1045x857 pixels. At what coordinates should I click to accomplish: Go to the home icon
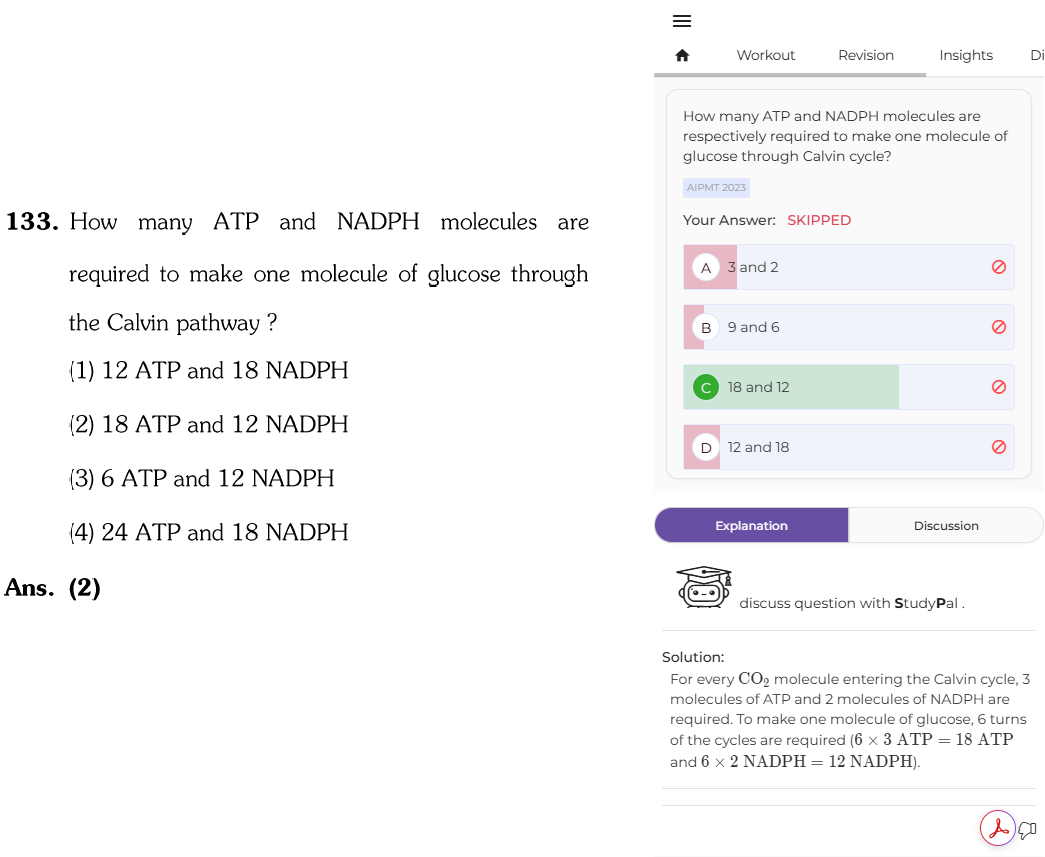click(682, 55)
